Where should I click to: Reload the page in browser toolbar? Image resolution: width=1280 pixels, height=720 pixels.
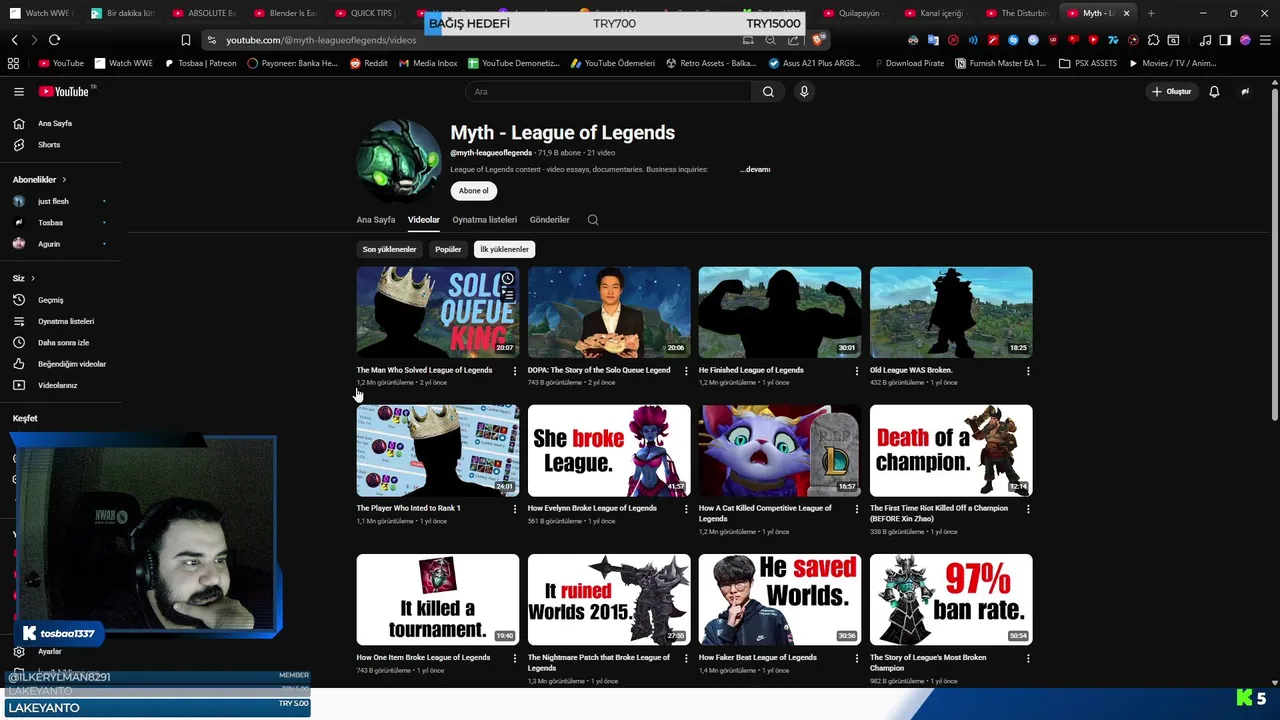(x=54, y=40)
